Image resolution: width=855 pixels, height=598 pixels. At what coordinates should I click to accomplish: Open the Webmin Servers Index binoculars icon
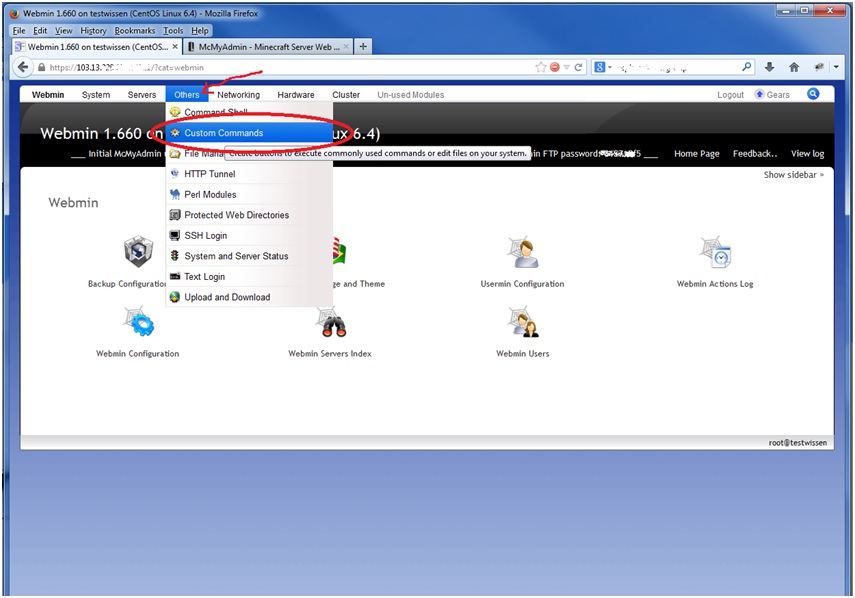click(x=331, y=322)
